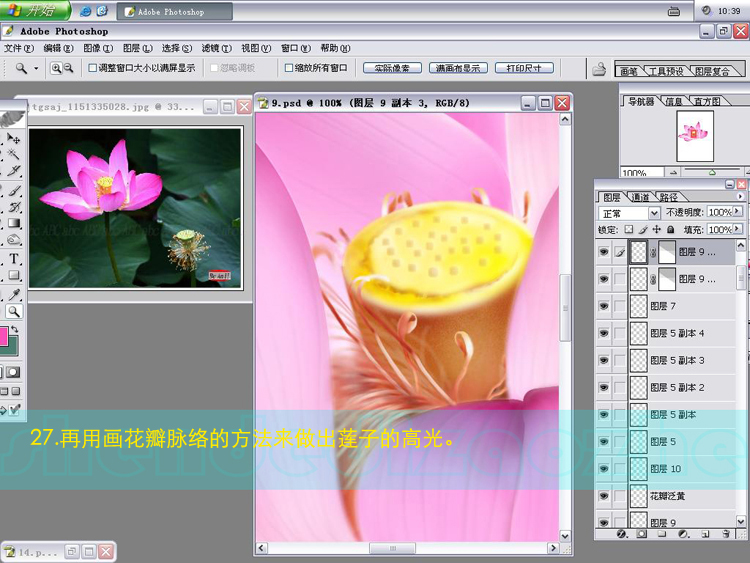Image resolution: width=750 pixels, height=563 pixels.
Task: Create new fill or adjustment layer
Action: click(683, 534)
